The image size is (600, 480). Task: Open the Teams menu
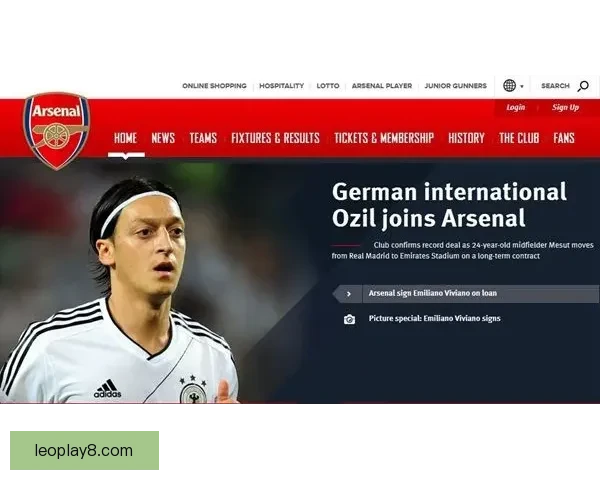pyautogui.click(x=203, y=138)
